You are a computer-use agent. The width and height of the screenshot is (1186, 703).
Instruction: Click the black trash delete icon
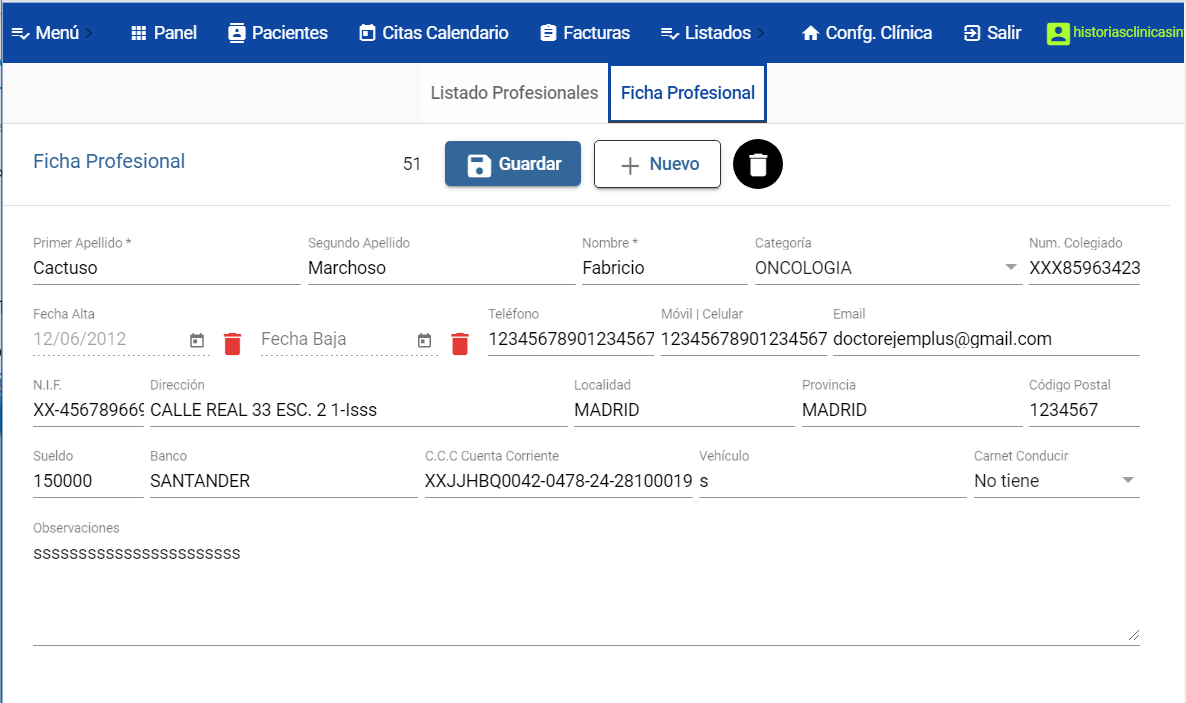click(758, 165)
